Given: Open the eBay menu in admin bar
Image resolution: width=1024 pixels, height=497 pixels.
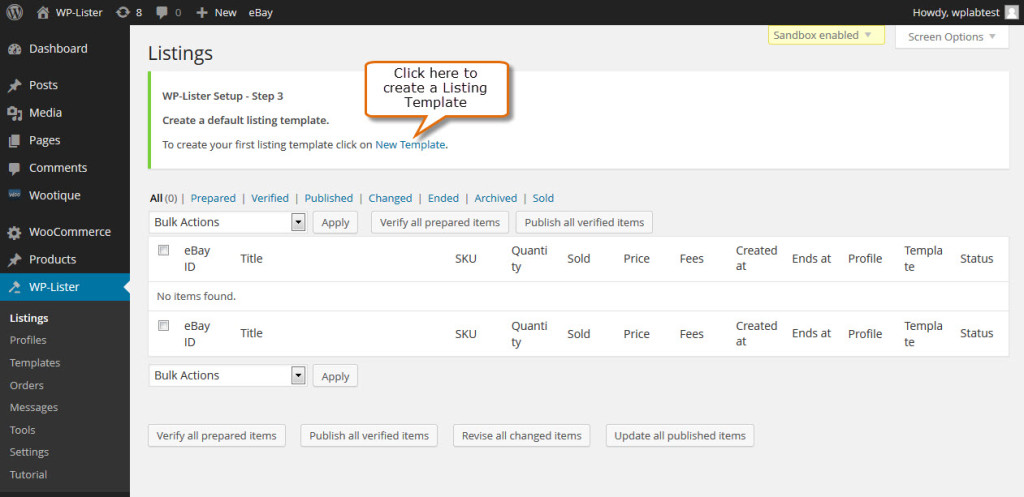Looking at the screenshot, I should pyautogui.click(x=261, y=12).
